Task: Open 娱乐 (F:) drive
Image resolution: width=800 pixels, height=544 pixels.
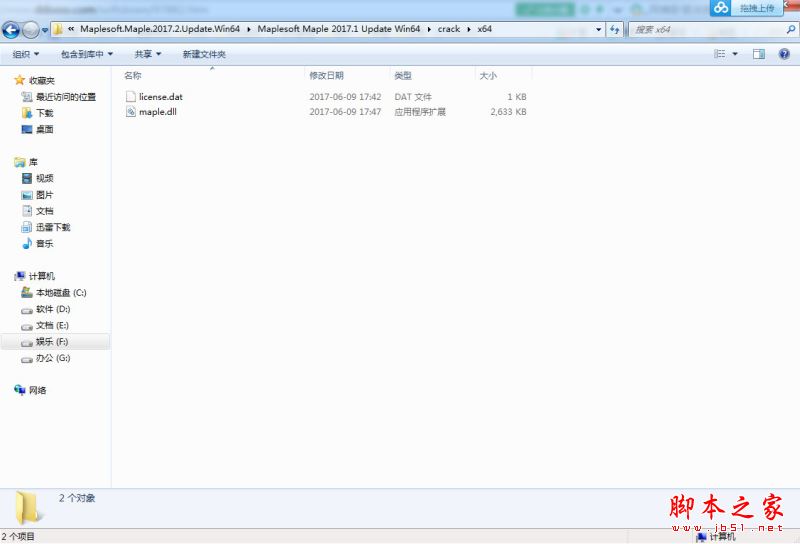Action: 52,341
